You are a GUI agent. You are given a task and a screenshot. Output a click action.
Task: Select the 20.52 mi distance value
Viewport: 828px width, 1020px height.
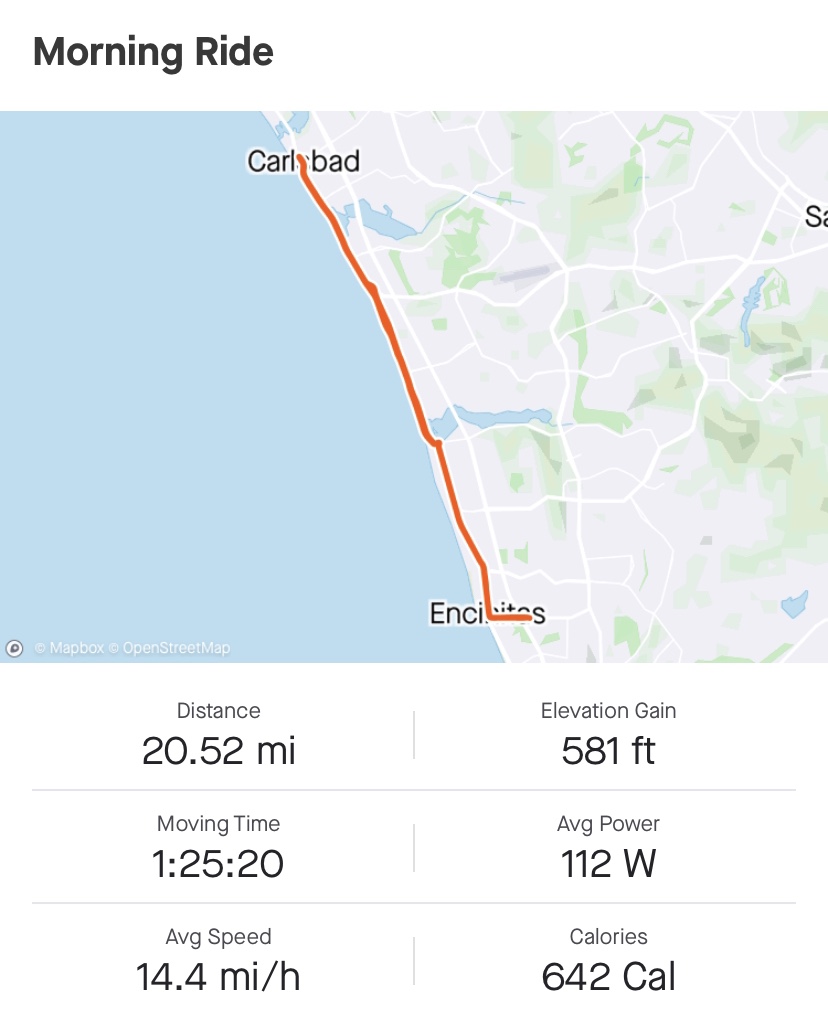point(219,750)
